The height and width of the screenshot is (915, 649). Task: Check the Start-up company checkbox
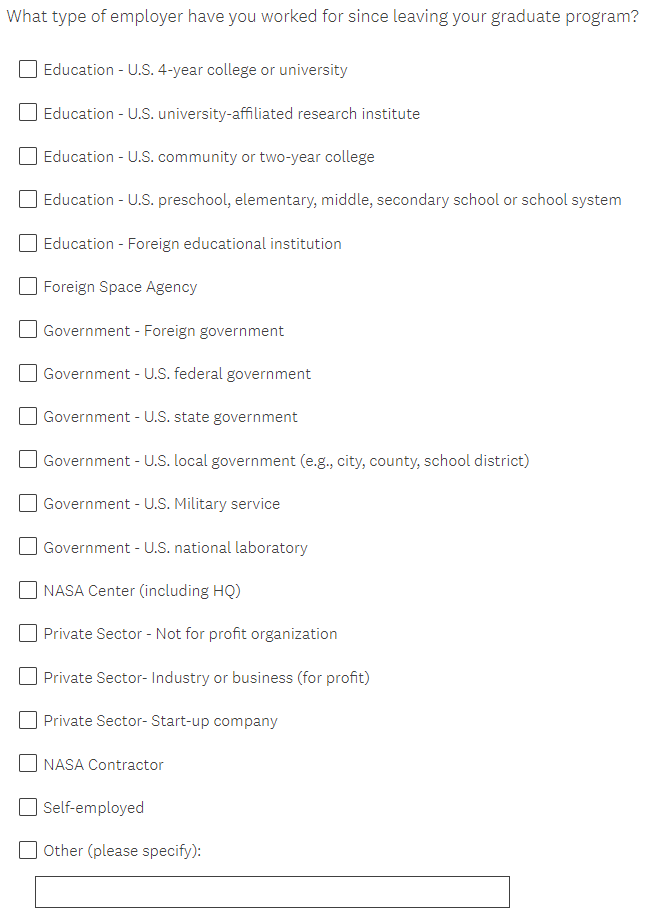[29, 721]
